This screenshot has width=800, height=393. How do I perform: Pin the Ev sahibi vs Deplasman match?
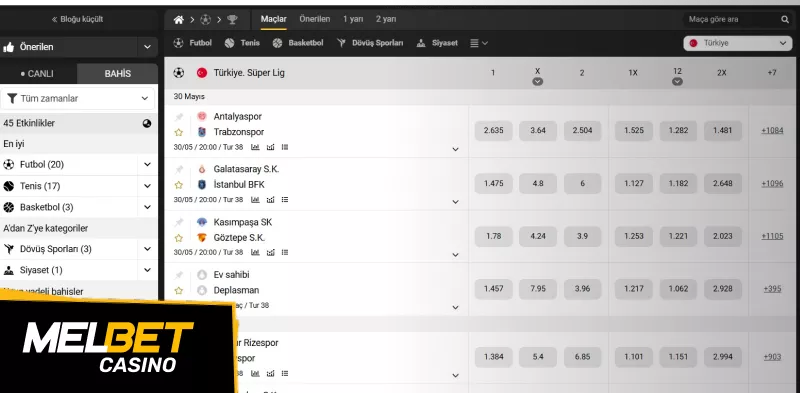tap(179, 275)
